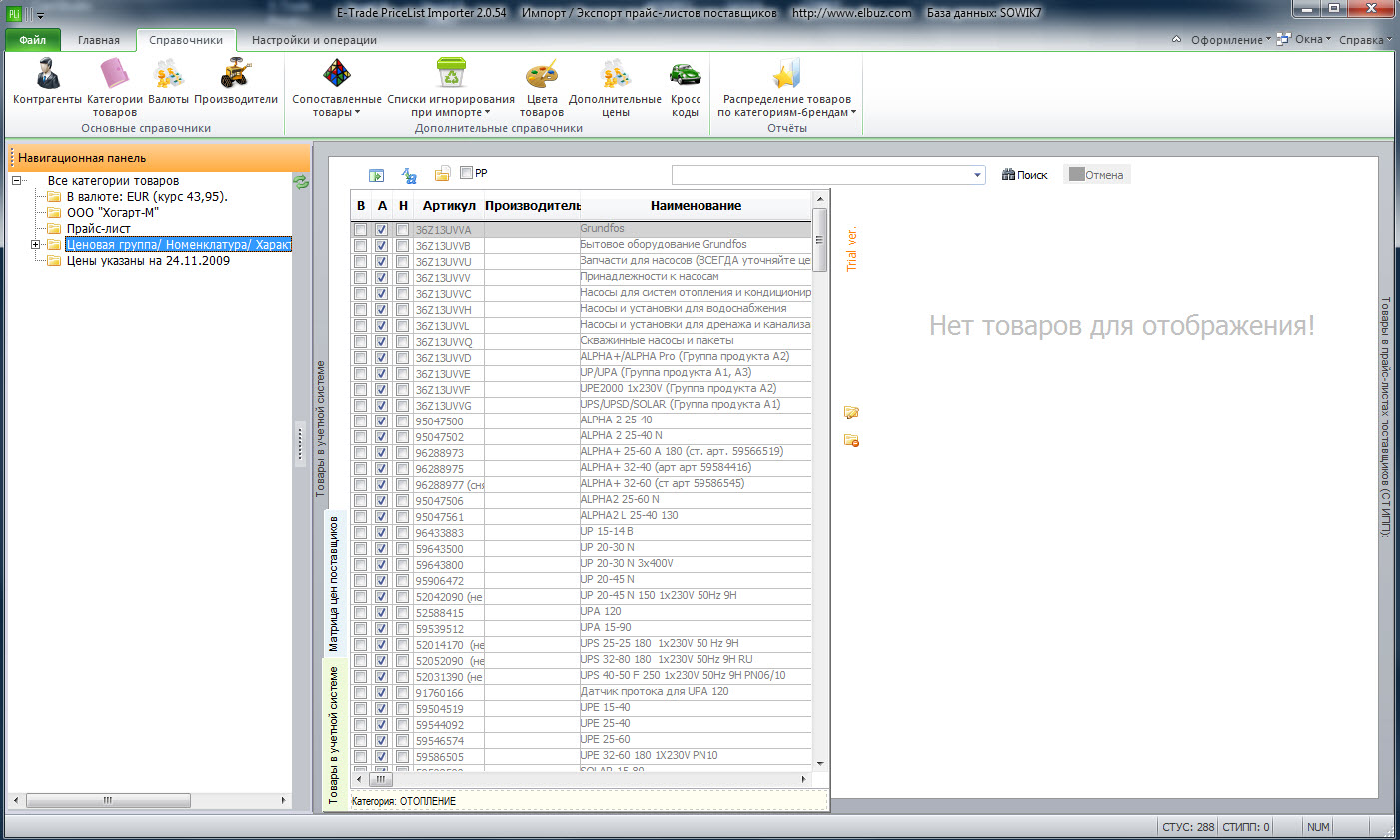This screenshot has width=1400, height=840.
Task: Open Распределение товаров по категориям-брендам report
Action: [787, 87]
